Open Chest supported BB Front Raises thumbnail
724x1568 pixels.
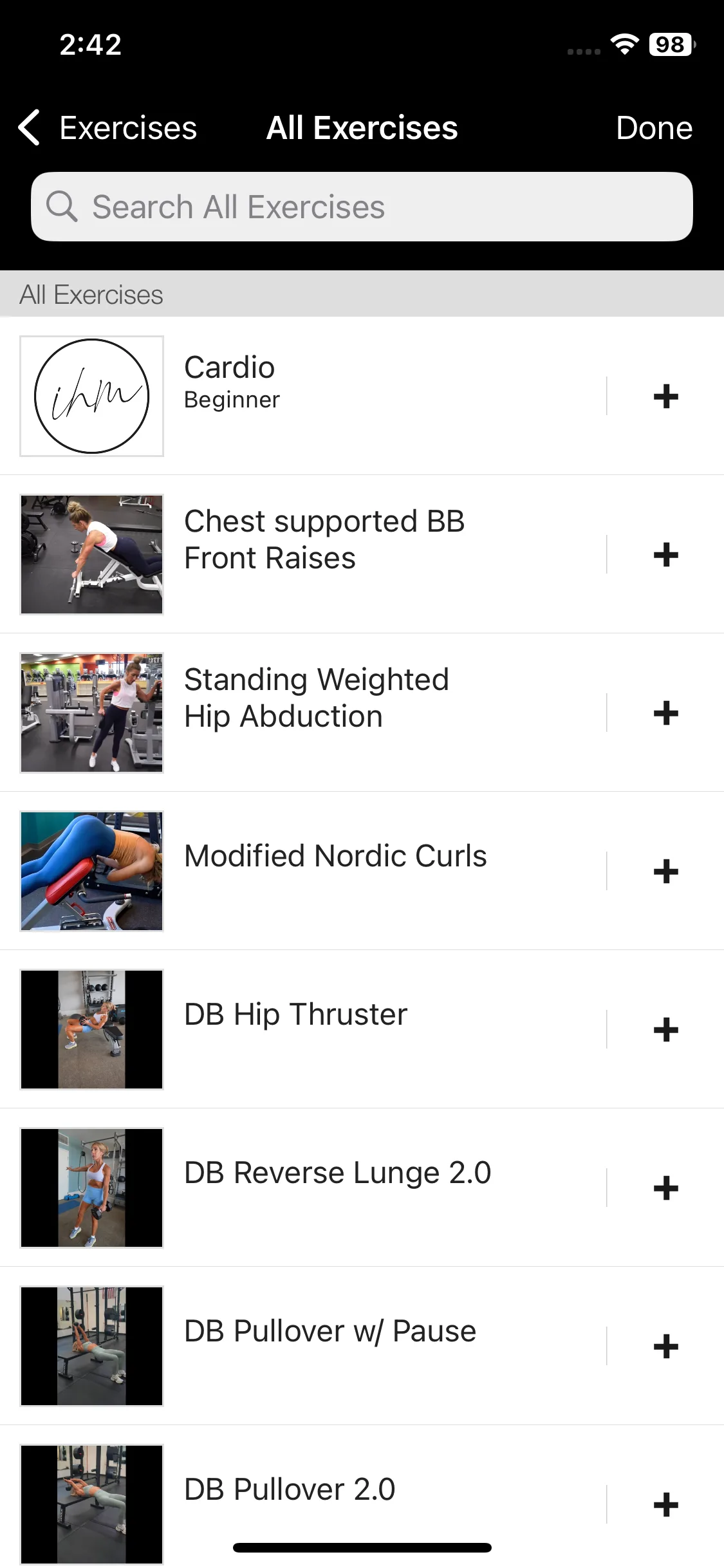point(91,554)
